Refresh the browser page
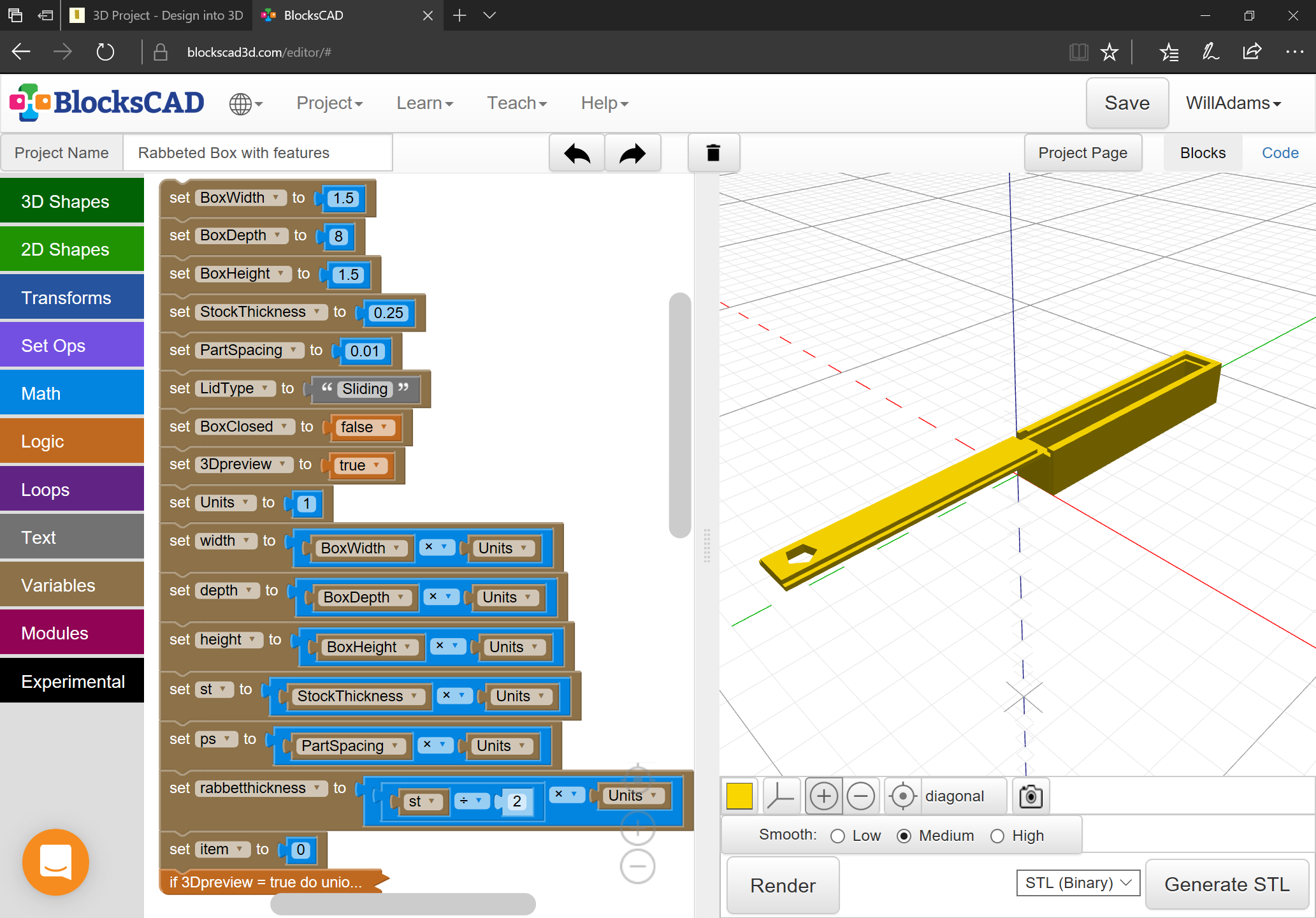 (105, 52)
